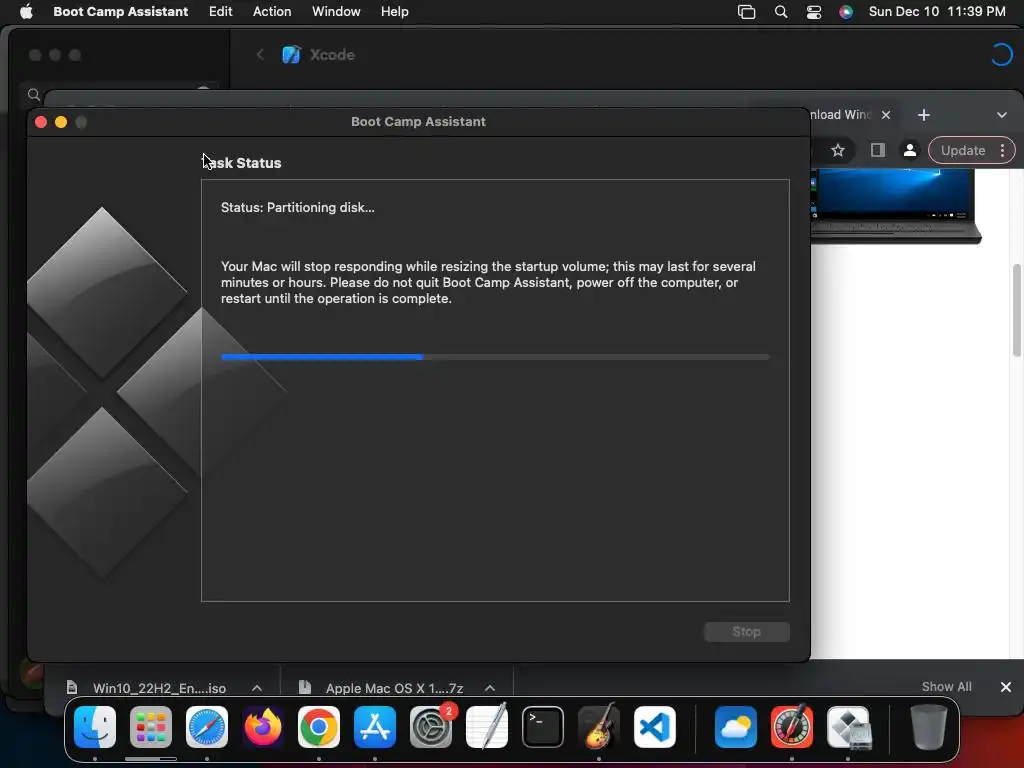Open the Trash from the Dock
This screenshot has width=1024, height=768.
[928, 727]
